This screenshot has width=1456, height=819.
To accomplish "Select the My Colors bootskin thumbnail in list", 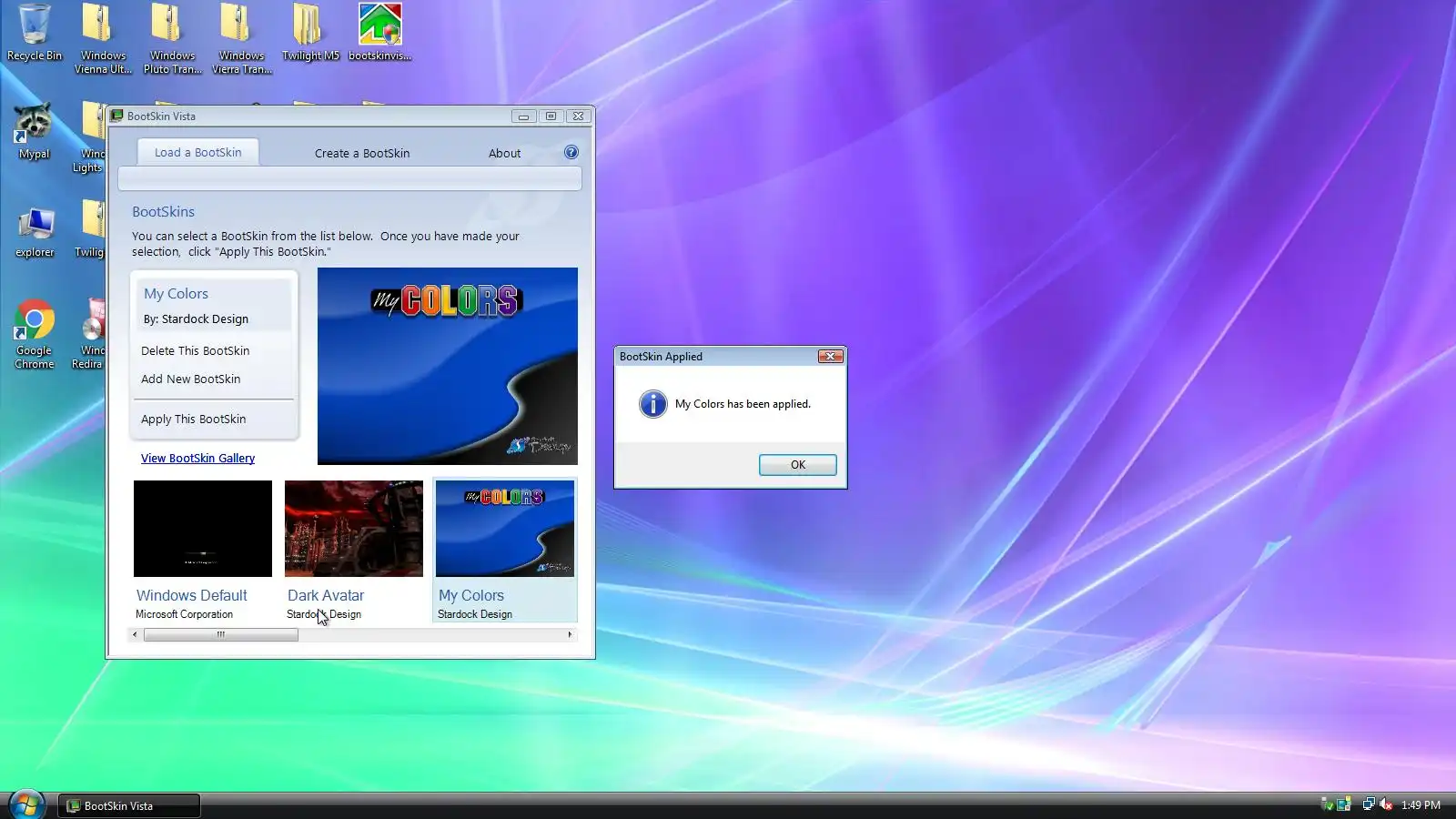I will [504, 529].
